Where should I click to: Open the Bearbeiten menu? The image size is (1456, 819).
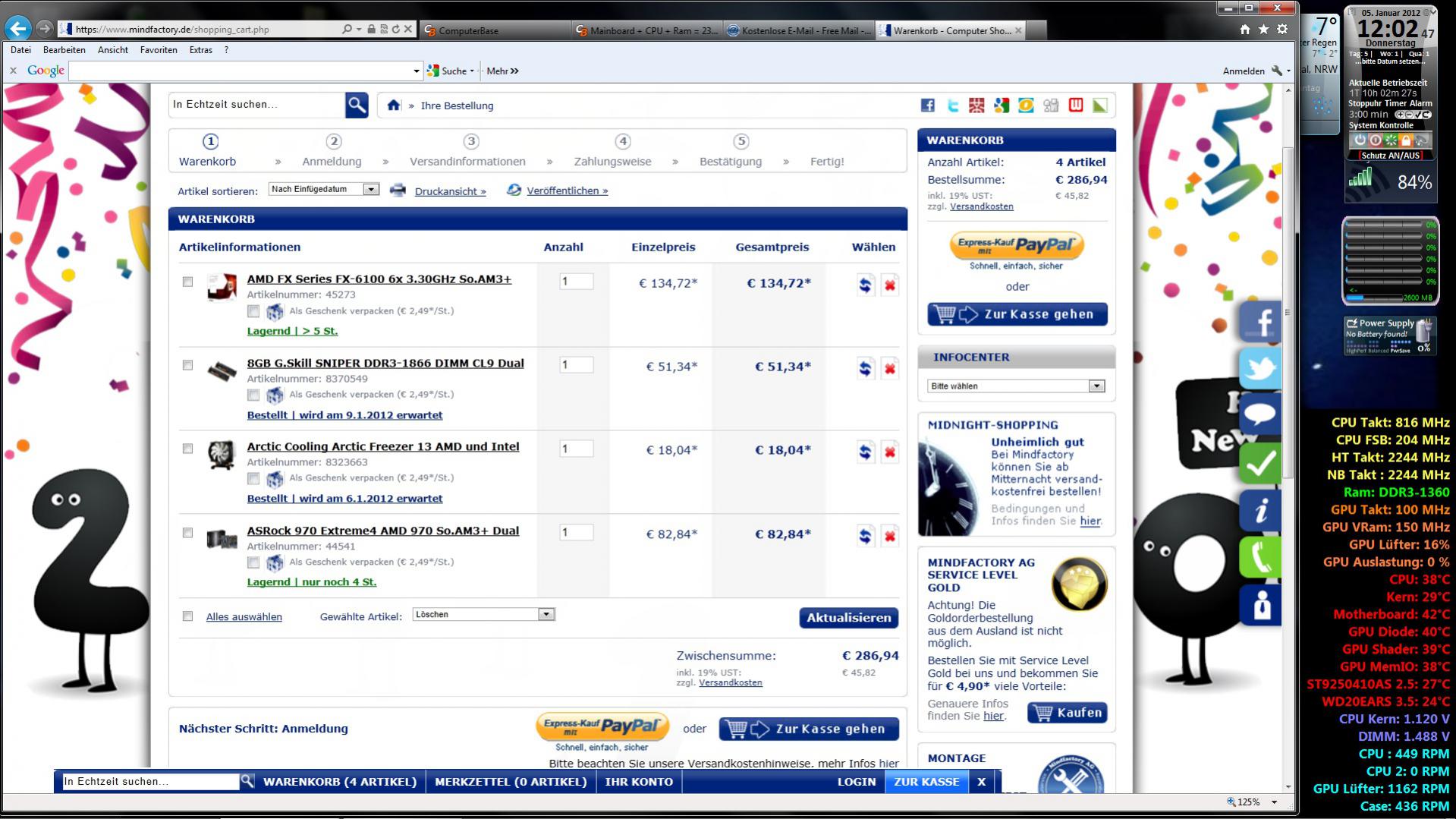(x=64, y=50)
